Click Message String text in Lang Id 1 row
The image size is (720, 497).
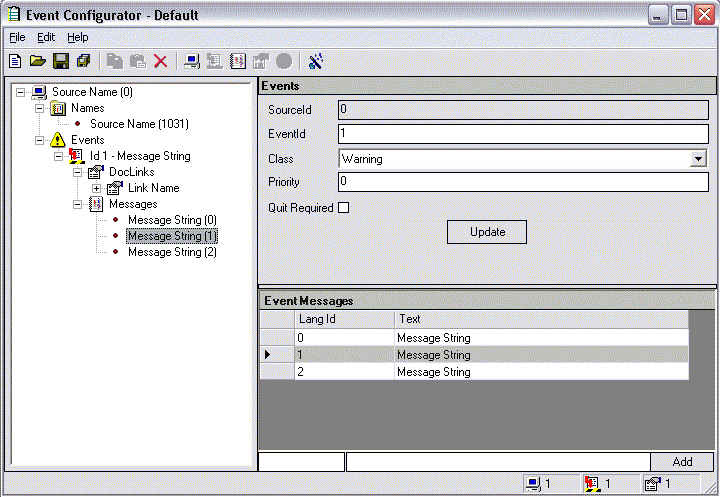pyautogui.click(x=433, y=355)
